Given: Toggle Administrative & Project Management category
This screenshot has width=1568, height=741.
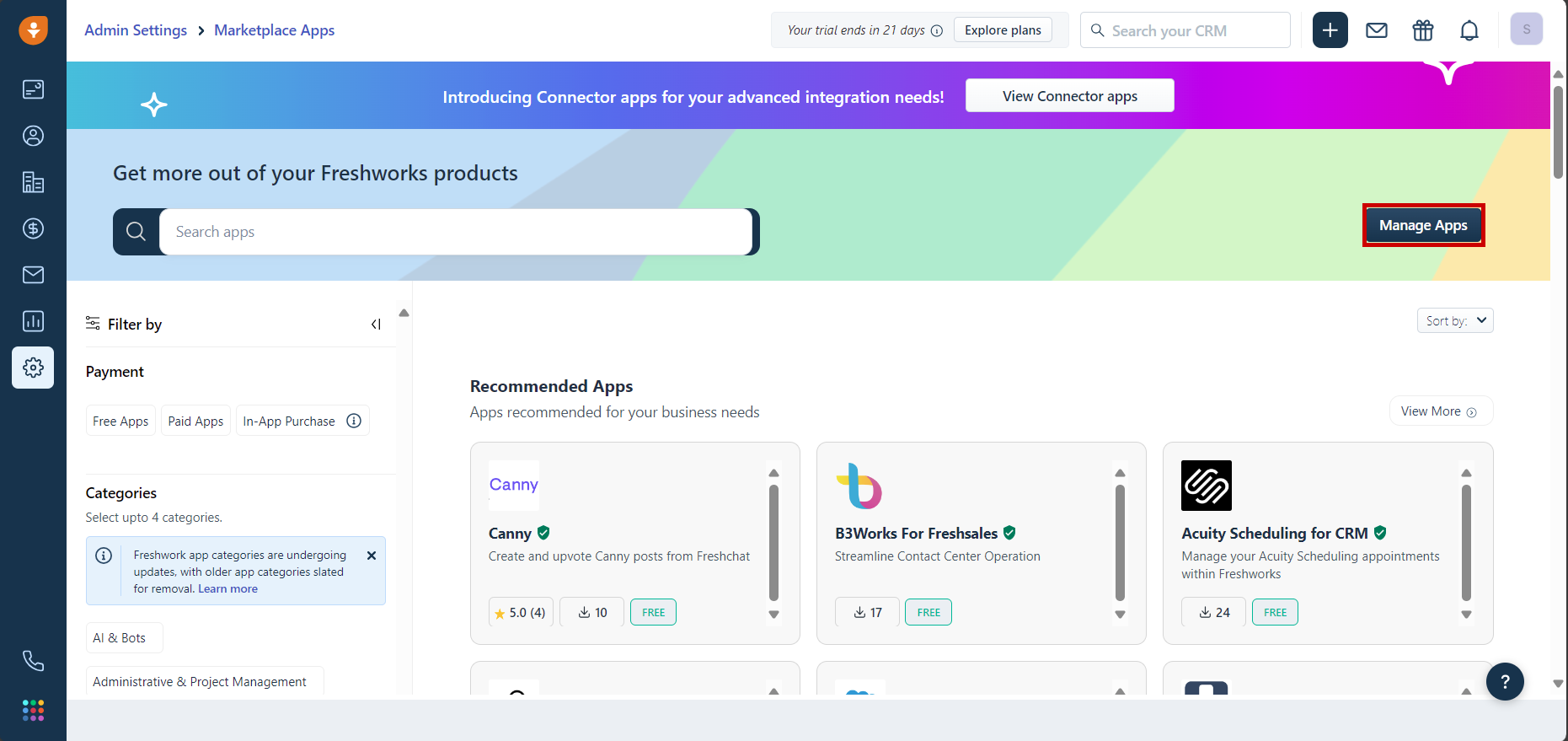Looking at the screenshot, I should click(x=205, y=681).
